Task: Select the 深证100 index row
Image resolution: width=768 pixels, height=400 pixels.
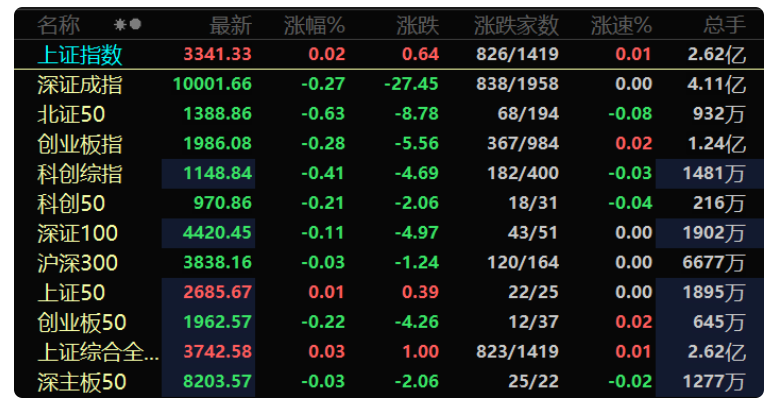Action: 389,233
